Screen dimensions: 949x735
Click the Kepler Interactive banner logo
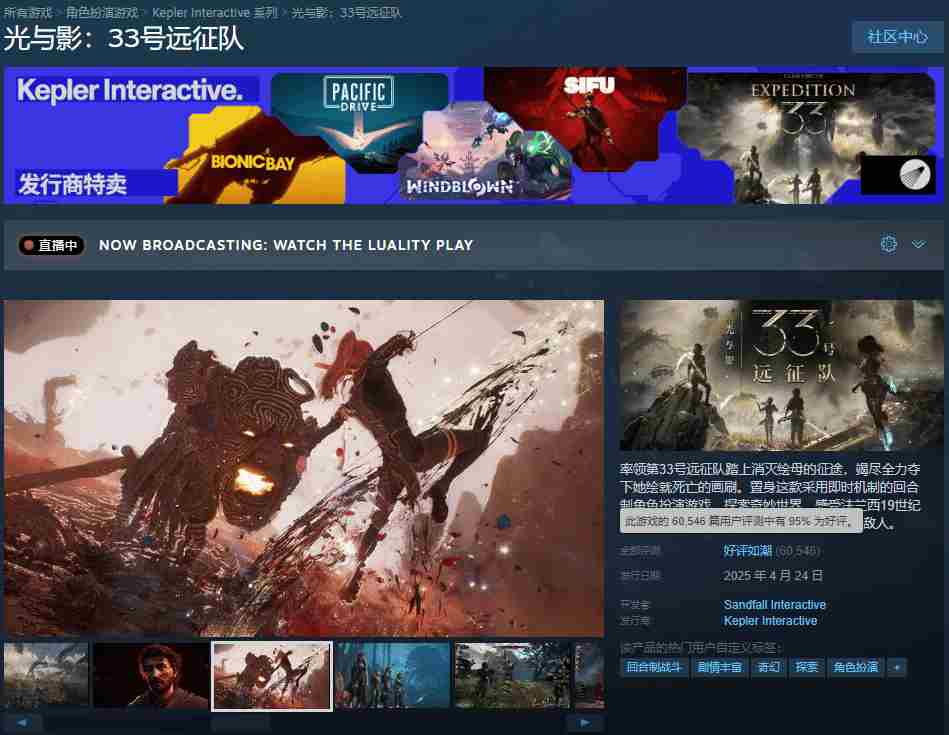click(130, 90)
